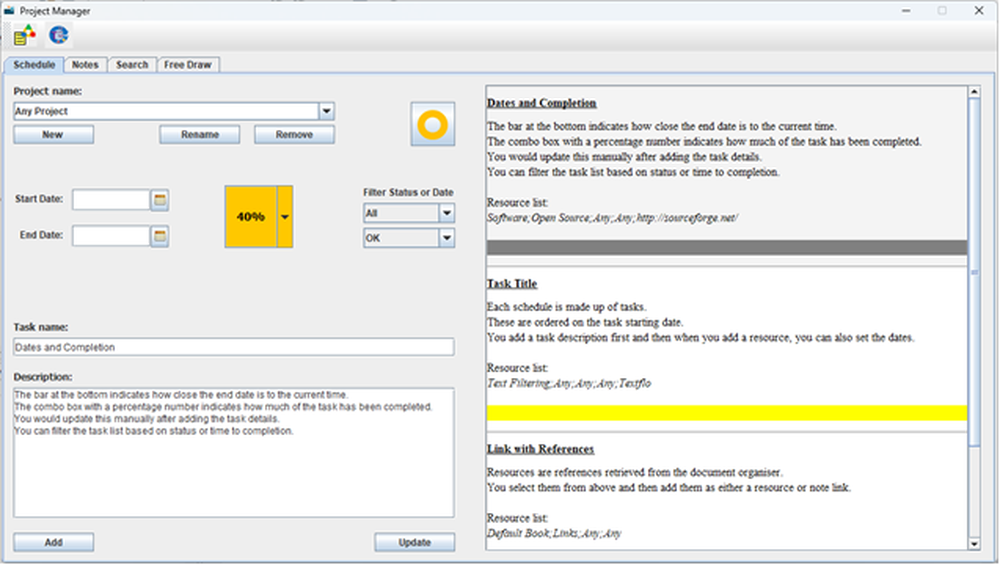Open the End Date calendar picker
Viewport: 1000px width, 565px height.
159,236
